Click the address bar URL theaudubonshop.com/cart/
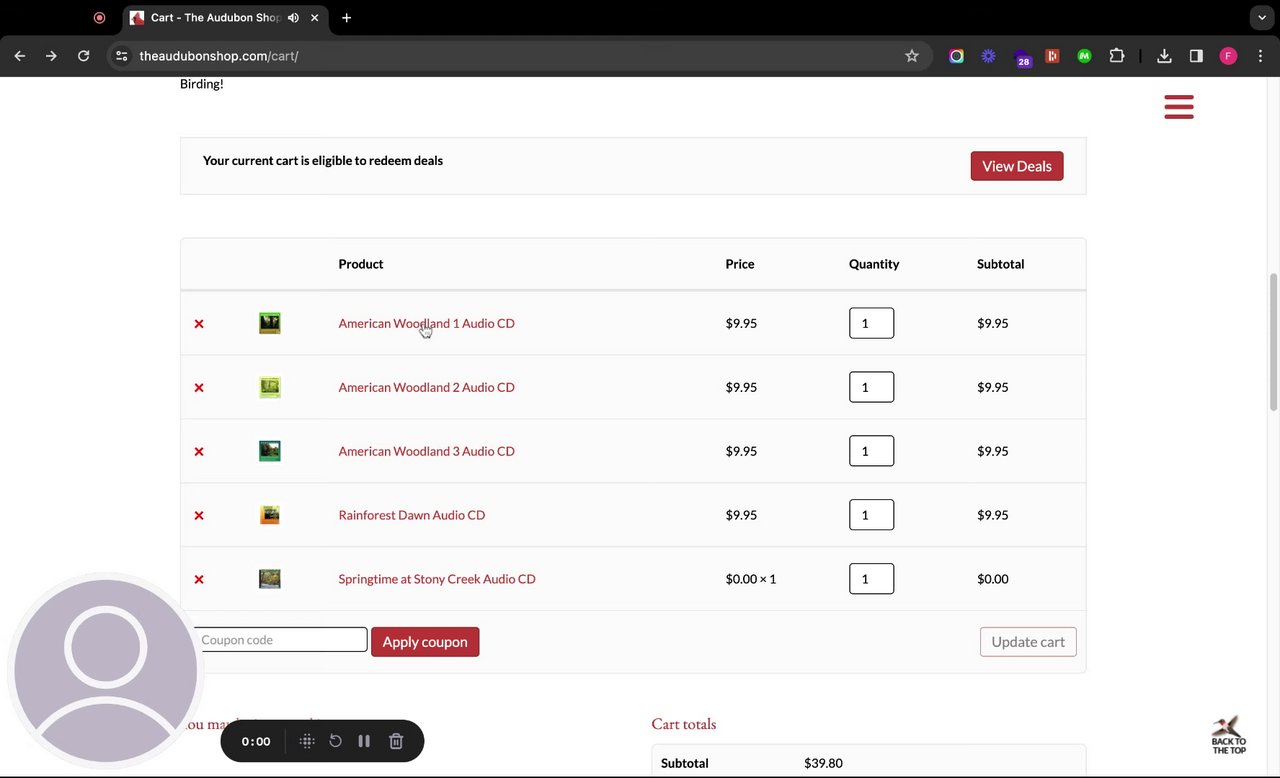Viewport: 1280px width, 778px height. point(219,56)
